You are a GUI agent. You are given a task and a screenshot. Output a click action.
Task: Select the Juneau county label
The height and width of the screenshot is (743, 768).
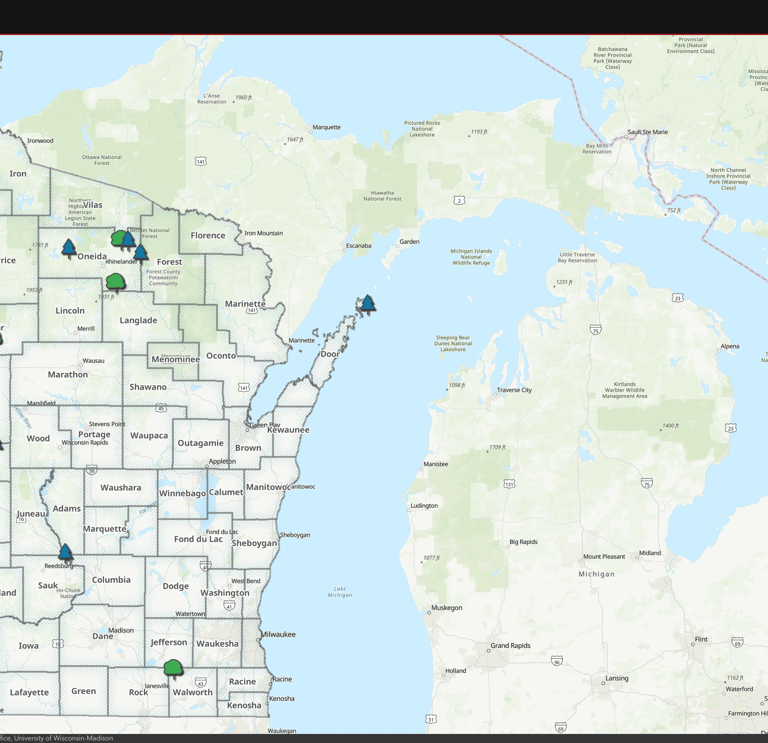pyautogui.click(x=31, y=514)
